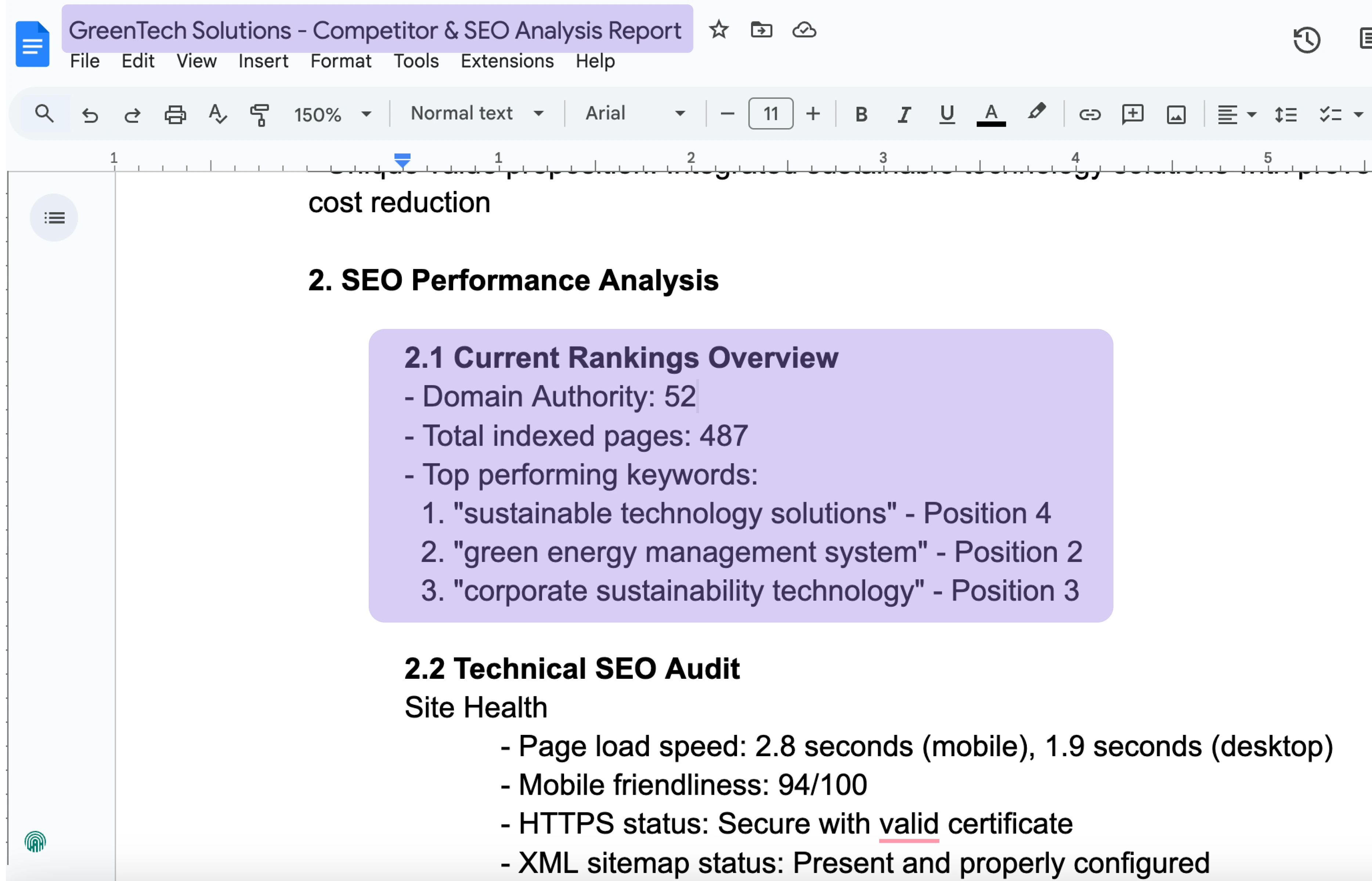
Task: Open the Google Docs home icon
Action: coord(32,43)
